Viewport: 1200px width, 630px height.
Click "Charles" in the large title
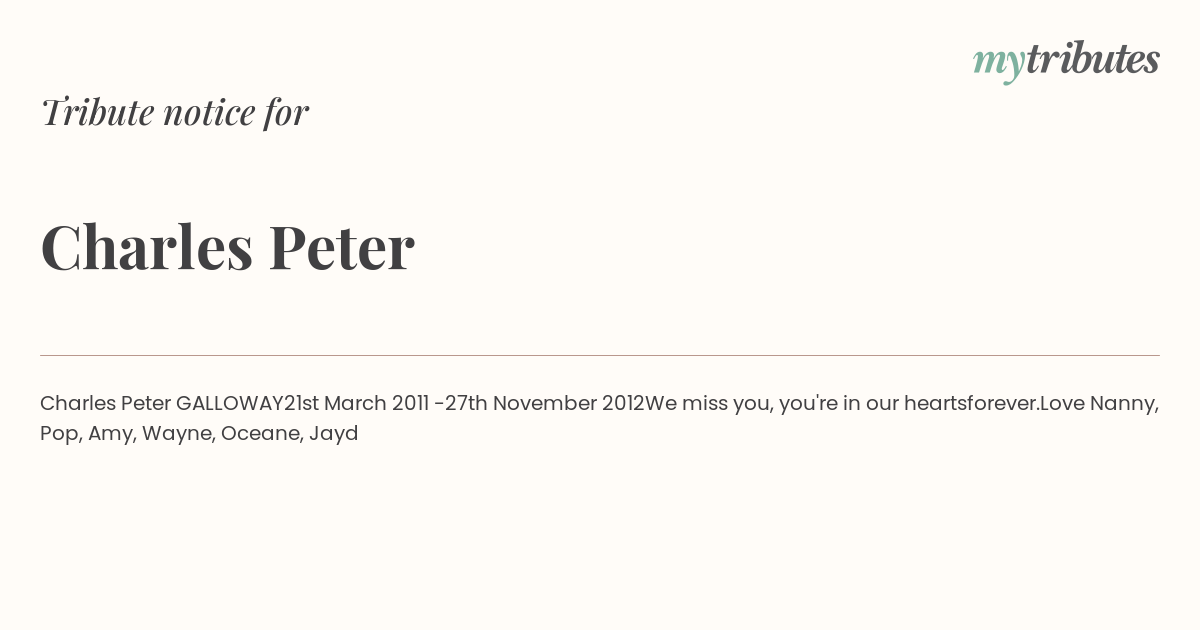click(146, 246)
